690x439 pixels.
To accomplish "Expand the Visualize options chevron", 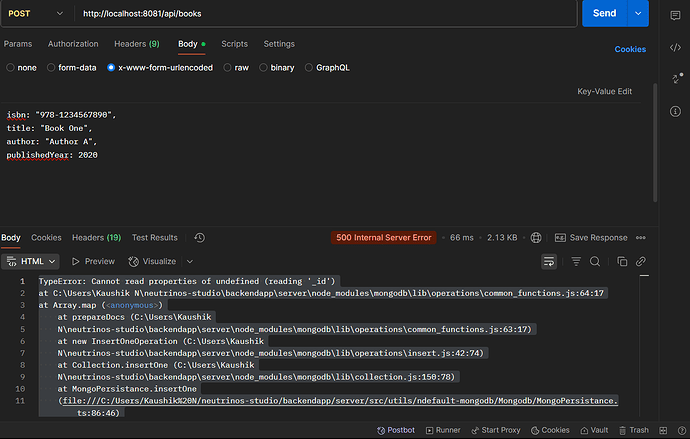I will point(190,262).
